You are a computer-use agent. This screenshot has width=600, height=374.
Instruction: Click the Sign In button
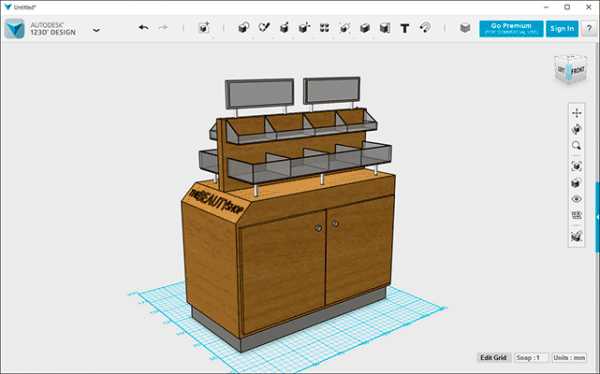tap(562, 29)
